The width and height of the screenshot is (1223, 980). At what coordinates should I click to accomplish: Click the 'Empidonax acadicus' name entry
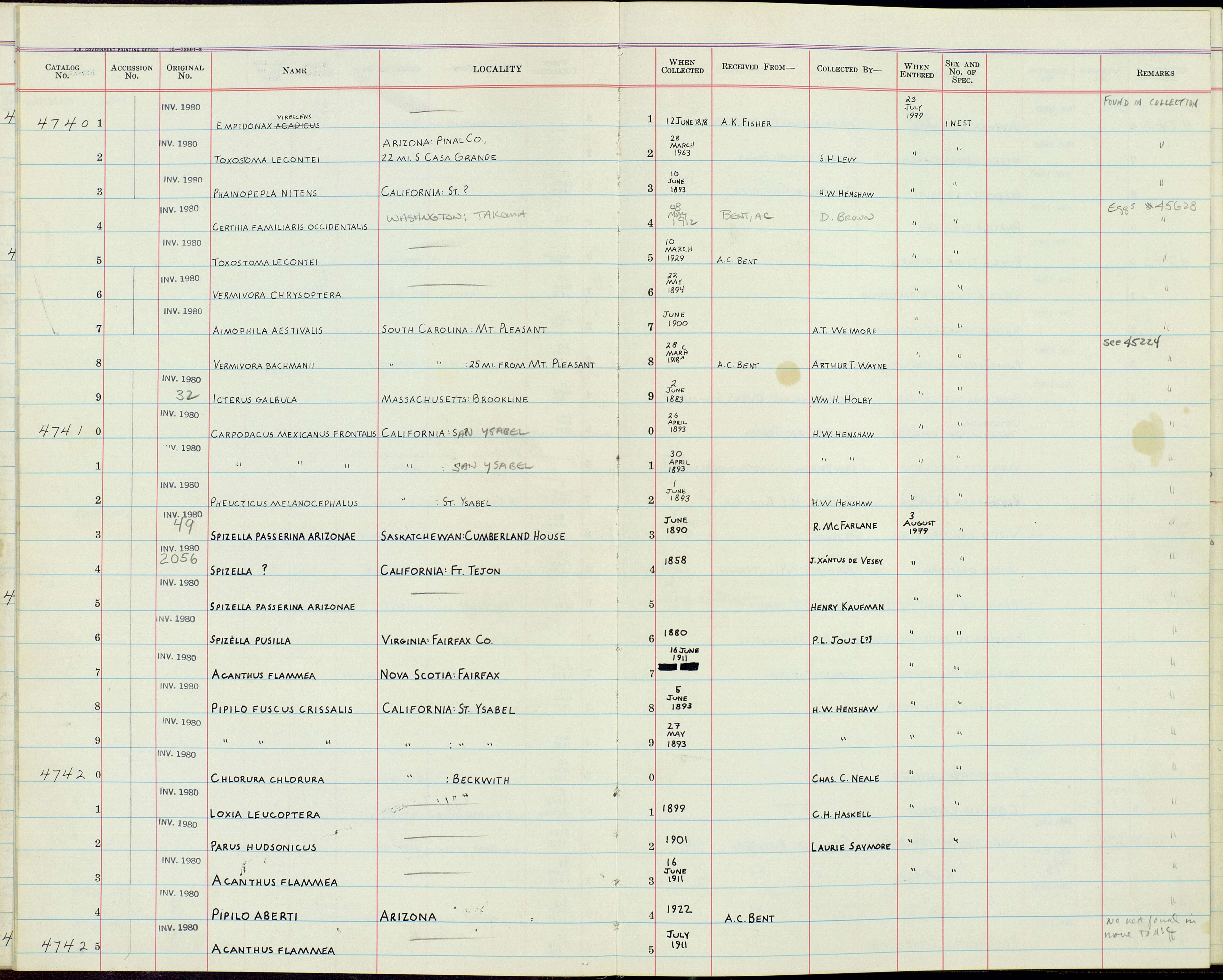pos(268,122)
